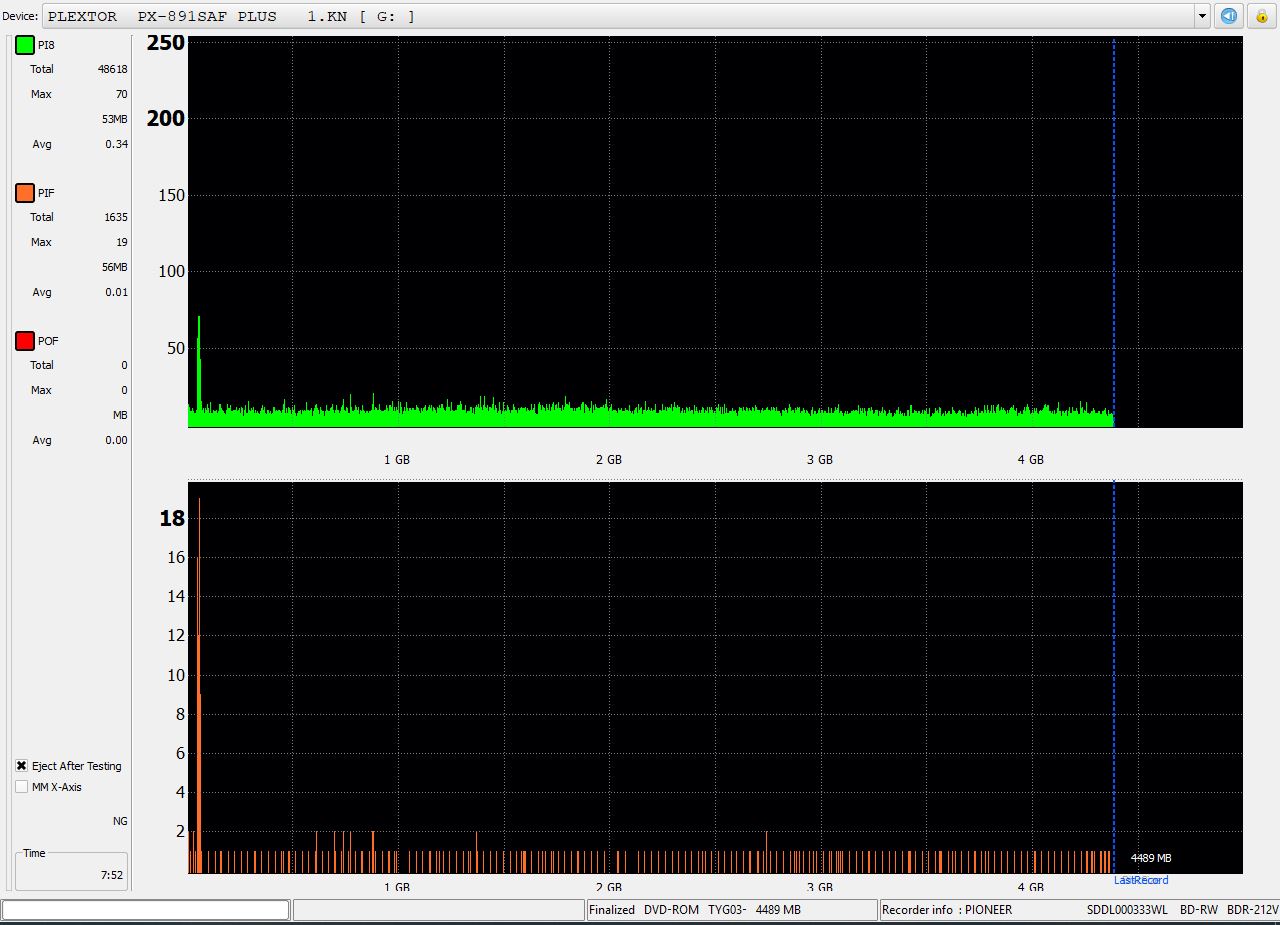Click the Finalized DVD-ROM TYG03 status panel
This screenshot has height=925, width=1280.
click(x=731, y=910)
